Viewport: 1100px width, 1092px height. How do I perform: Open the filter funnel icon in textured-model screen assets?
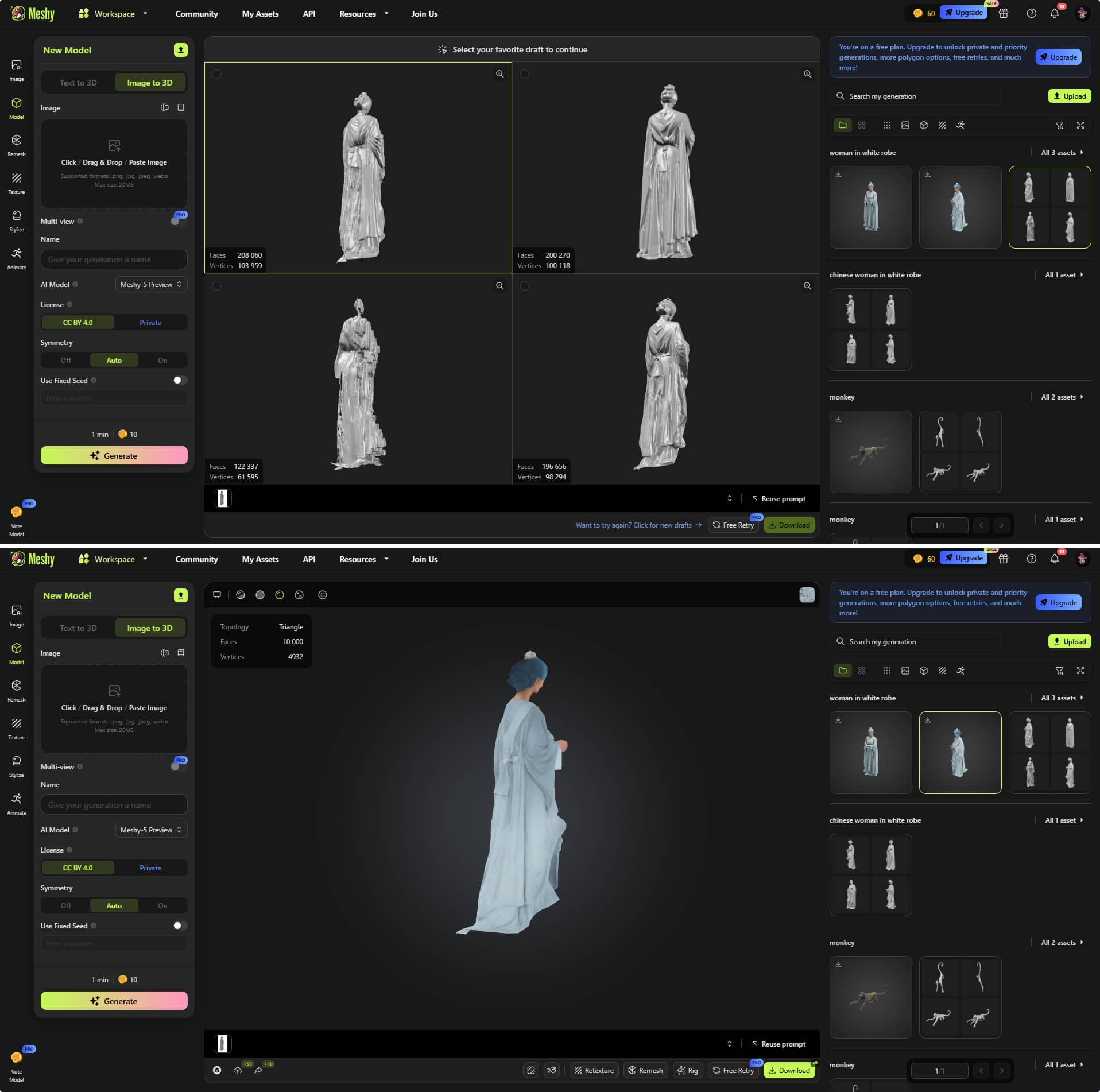[x=1059, y=671]
